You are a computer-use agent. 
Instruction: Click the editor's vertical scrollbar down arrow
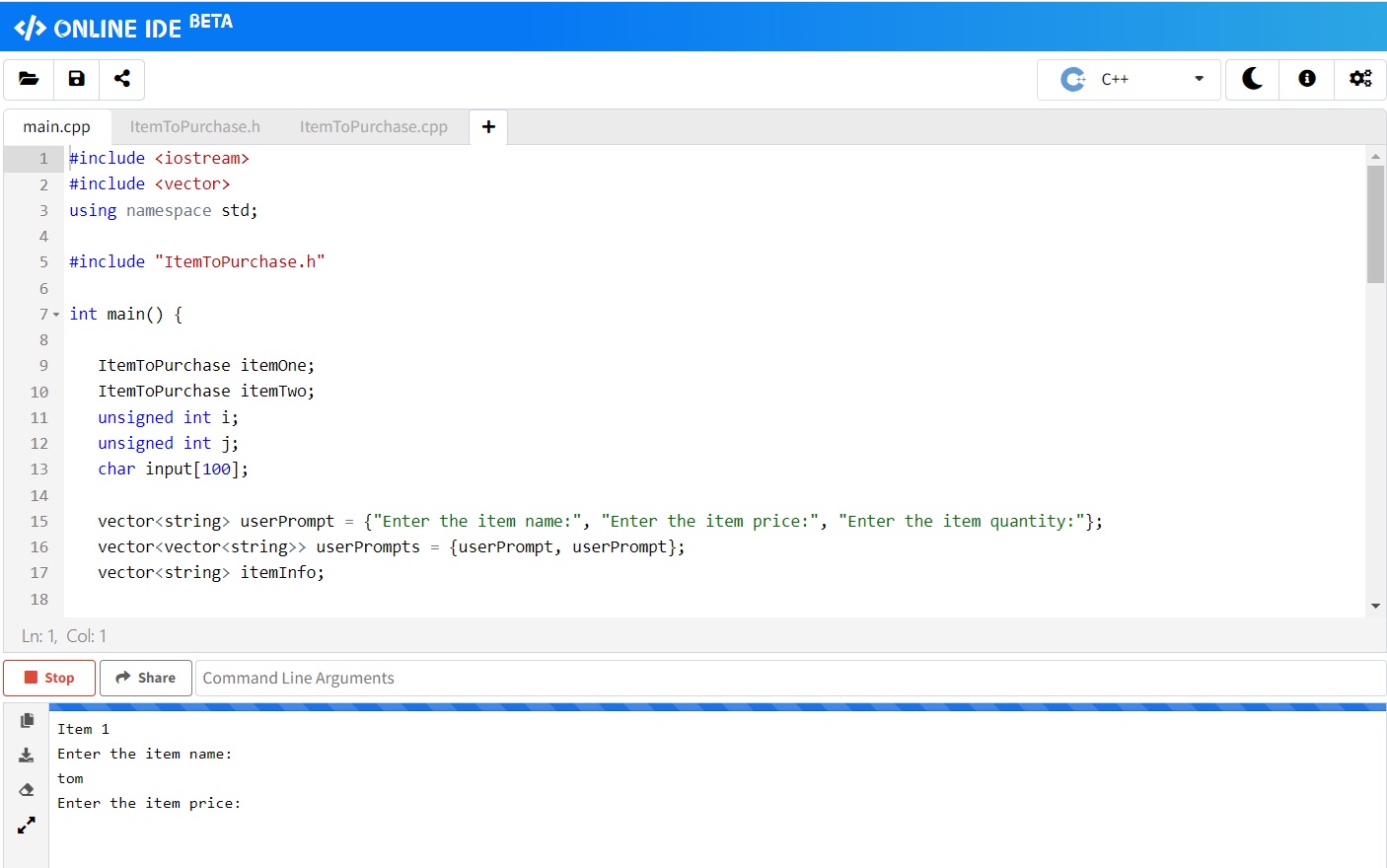click(1375, 606)
